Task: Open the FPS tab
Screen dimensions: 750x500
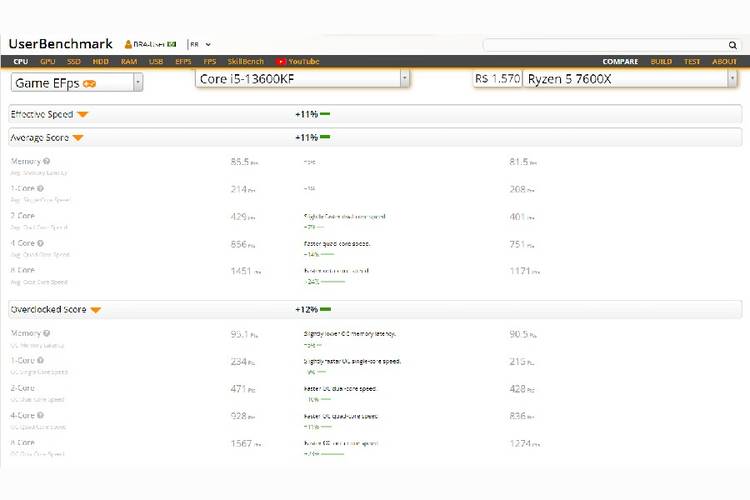Action: [x=210, y=61]
